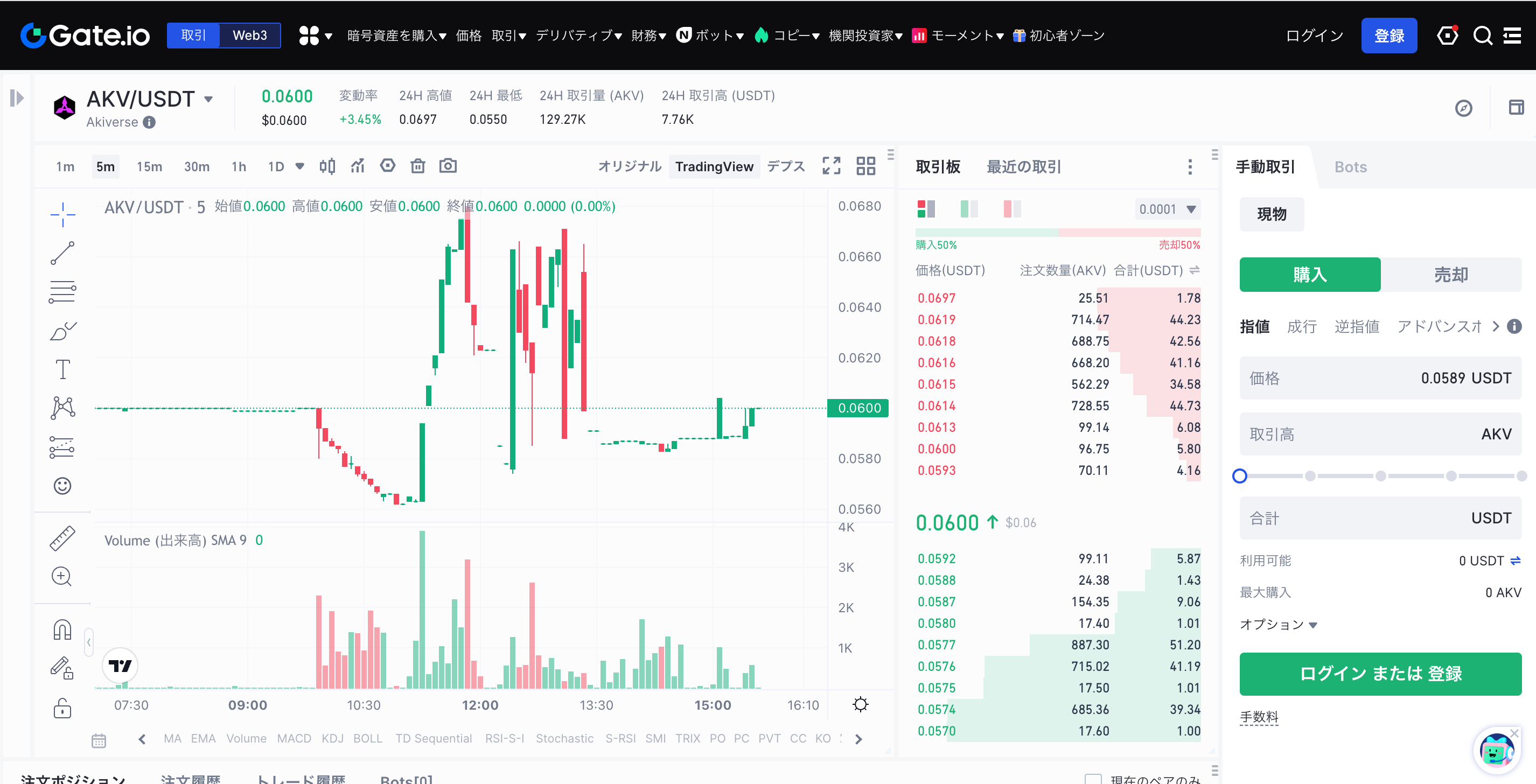Expand the オプション options section
This screenshot has width=1536, height=784.
[1279, 624]
